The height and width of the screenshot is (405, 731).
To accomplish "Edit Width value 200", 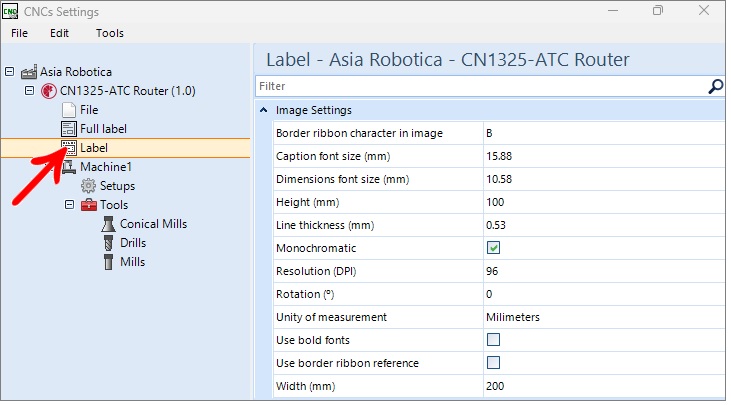I will [x=604, y=386].
